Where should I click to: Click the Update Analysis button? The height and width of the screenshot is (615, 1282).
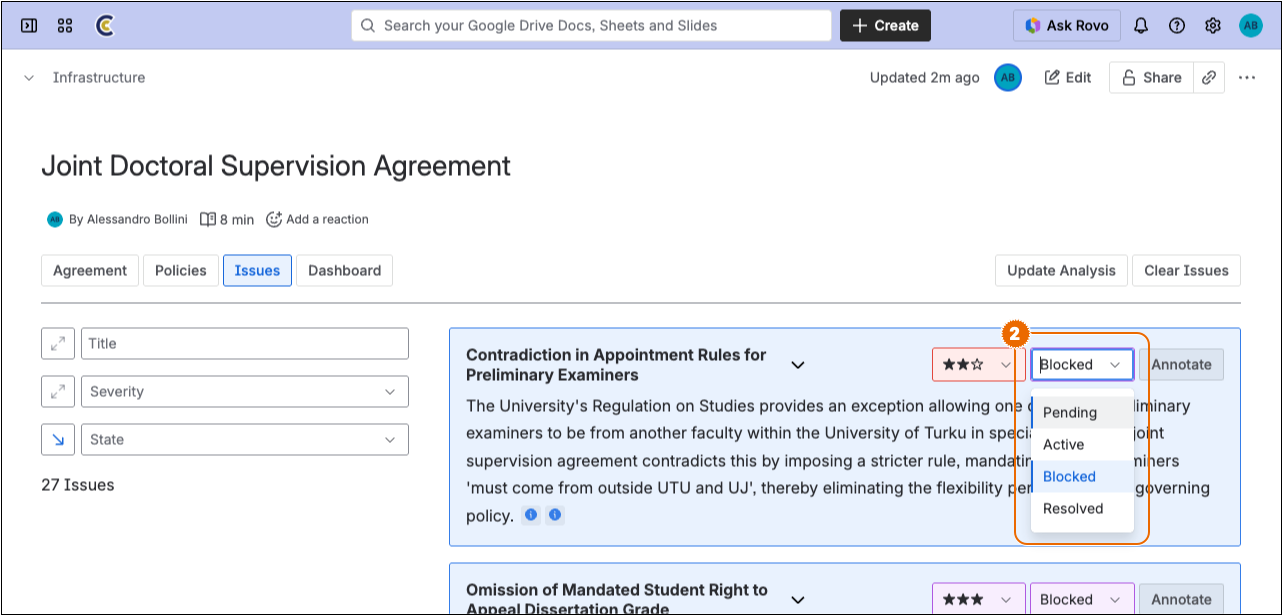1061,270
